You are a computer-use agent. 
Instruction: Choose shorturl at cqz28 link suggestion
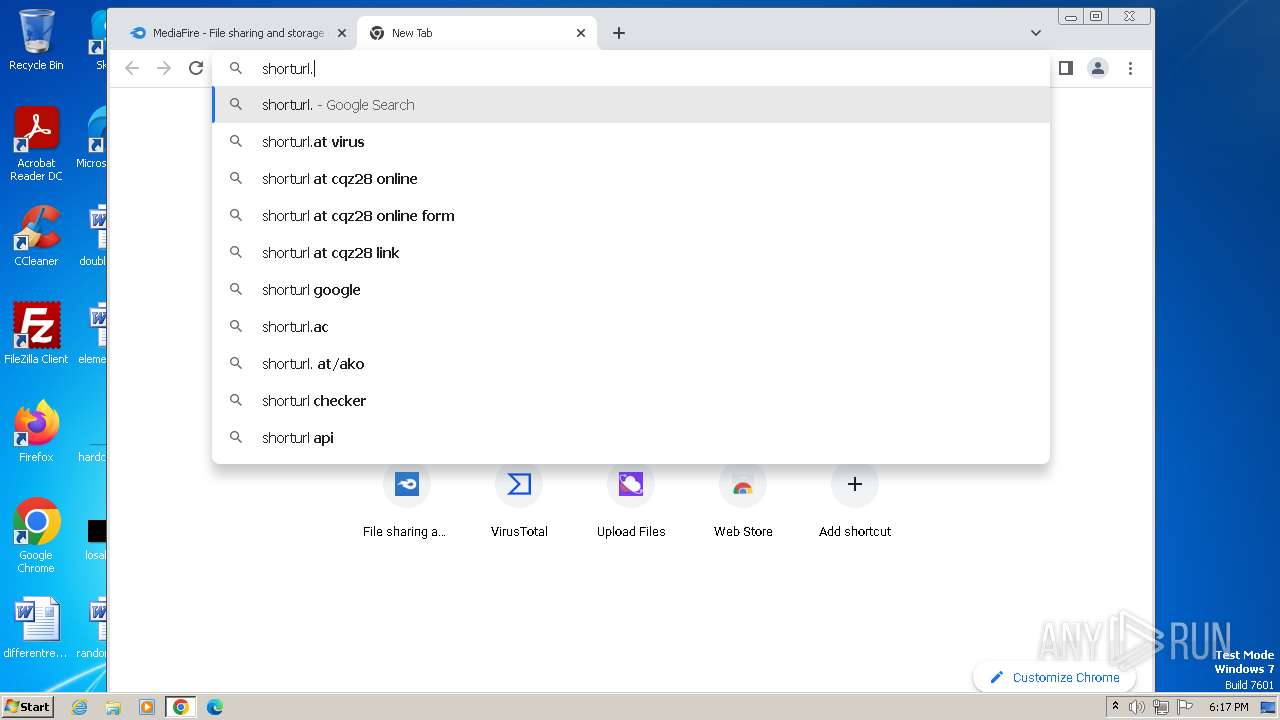click(631, 253)
